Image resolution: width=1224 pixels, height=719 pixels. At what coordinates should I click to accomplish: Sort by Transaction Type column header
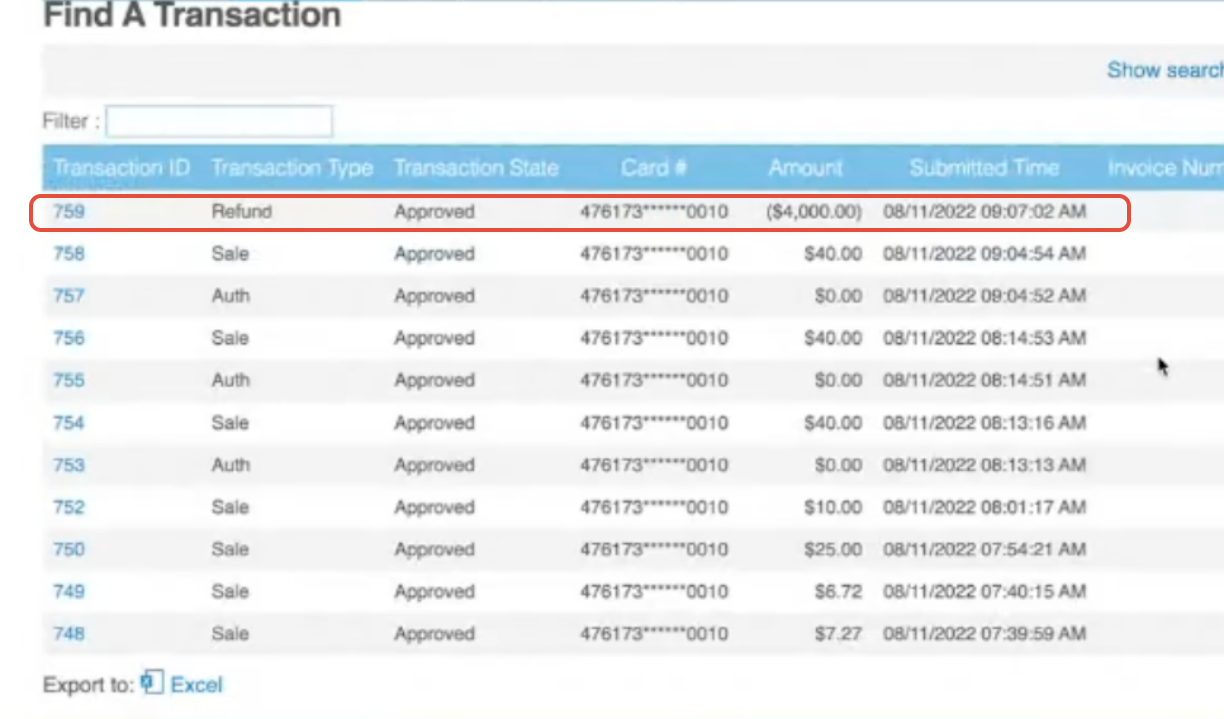[292, 168]
